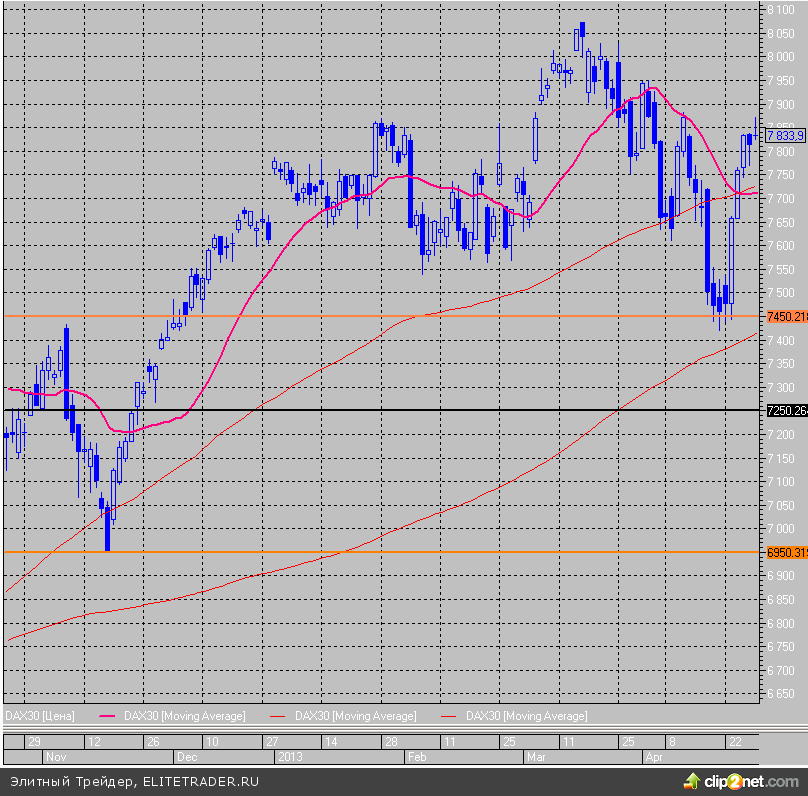808x796 pixels.
Task: Click the 8 000 value on price axis
Action: point(781,57)
